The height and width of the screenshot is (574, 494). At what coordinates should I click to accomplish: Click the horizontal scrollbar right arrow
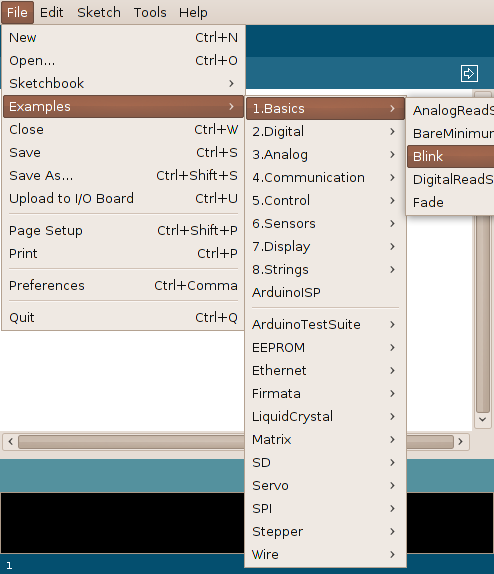[461, 441]
